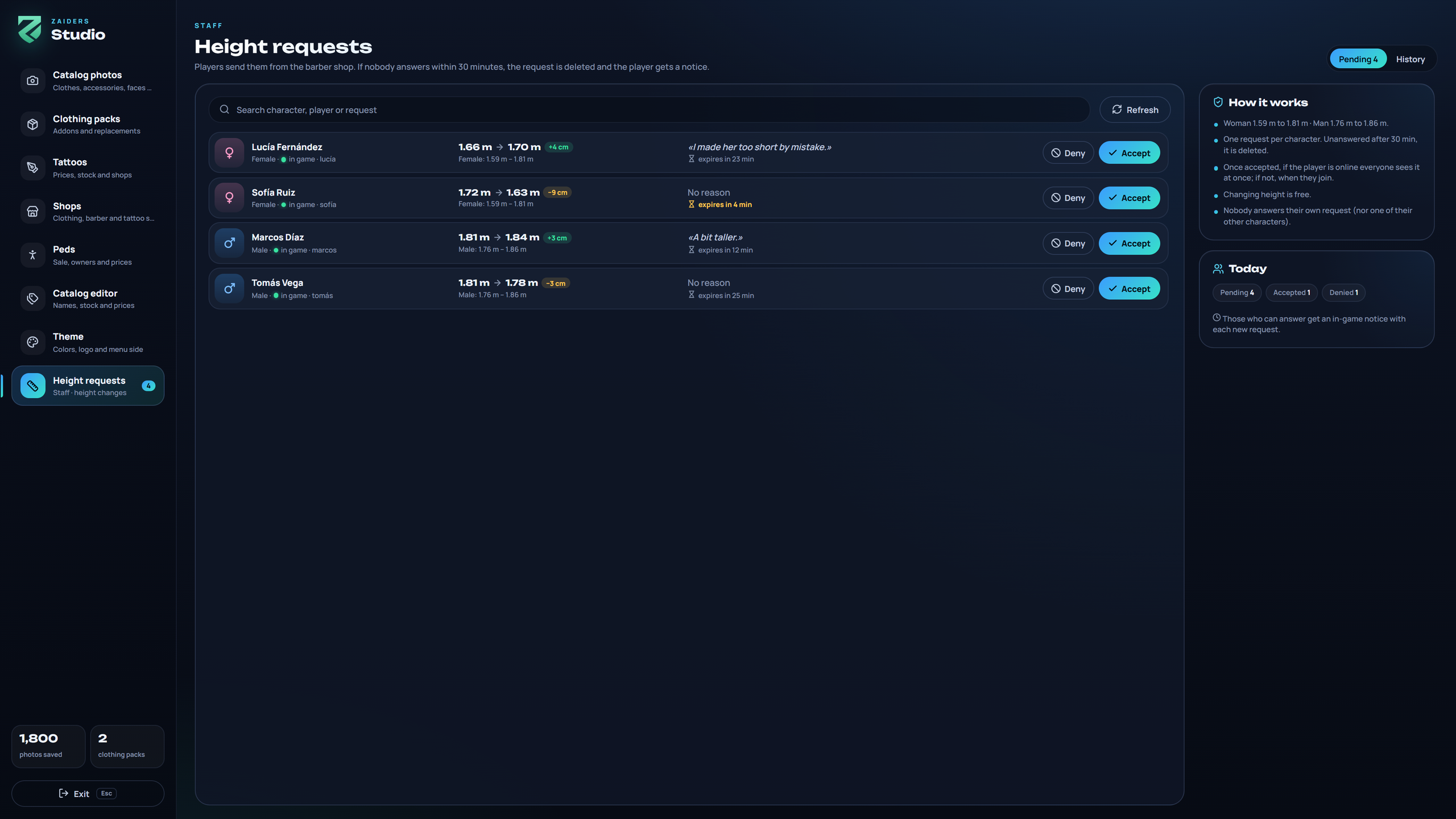Open Shops storefront icon
Screen dimensions: 1456x819
[32, 212]
